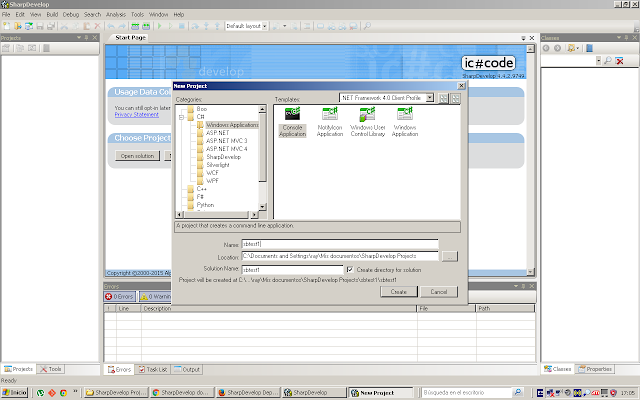Open the Analysis menu
This screenshot has height=400, width=640.
[x=116, y=14]
